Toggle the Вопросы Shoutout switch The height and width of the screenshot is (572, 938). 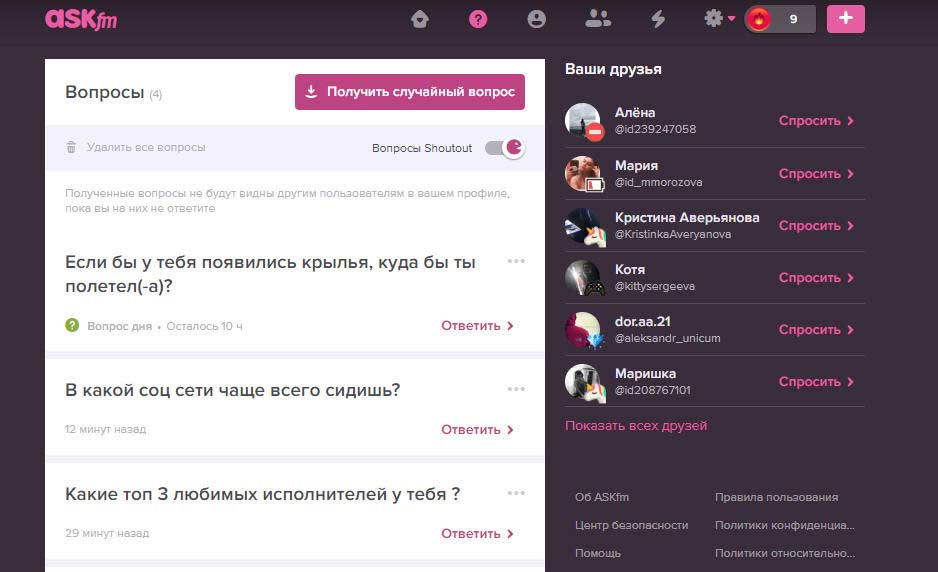pyautogui.click(x=504, y=148)
